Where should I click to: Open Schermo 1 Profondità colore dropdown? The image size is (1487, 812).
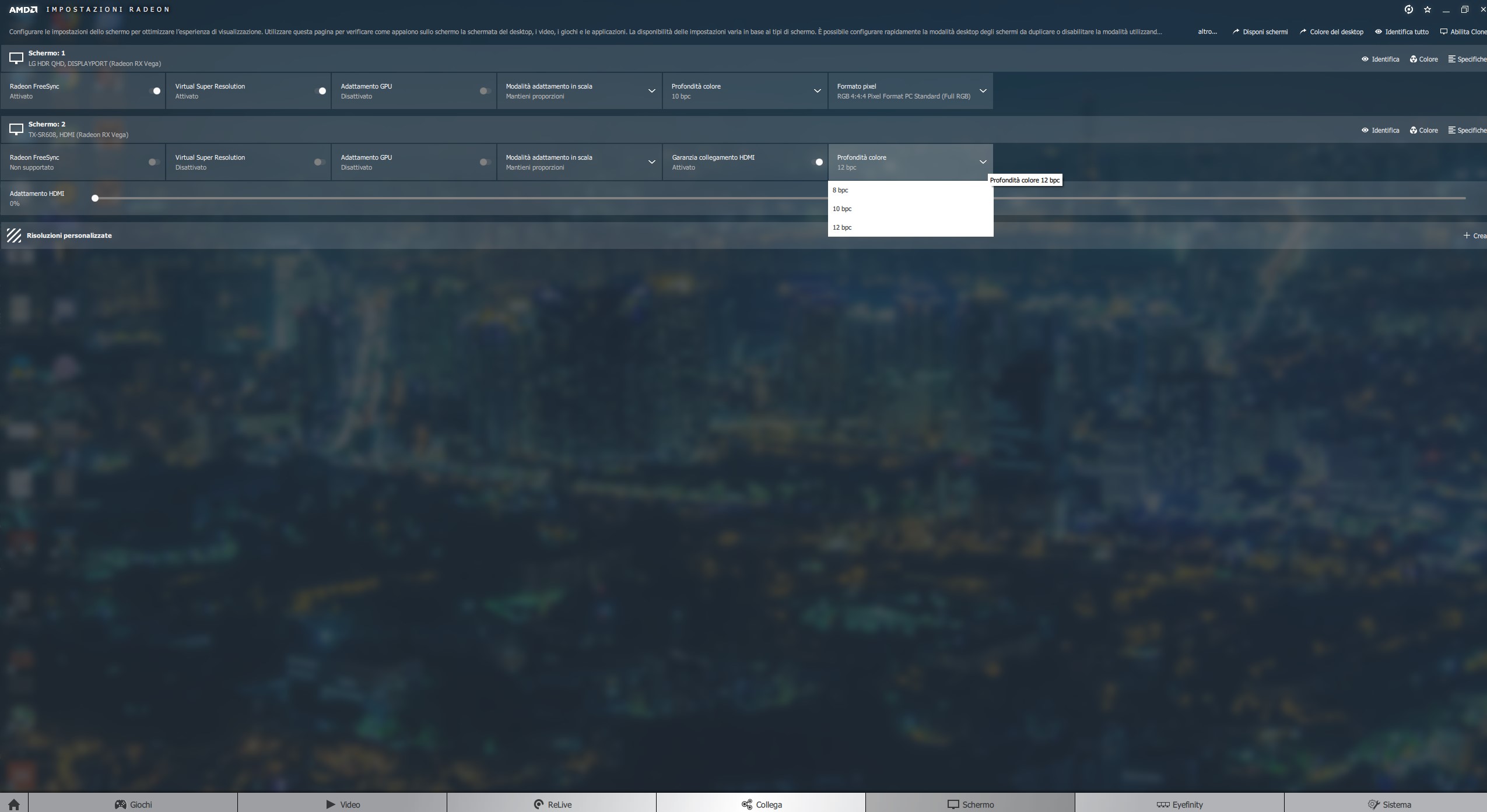817,91
